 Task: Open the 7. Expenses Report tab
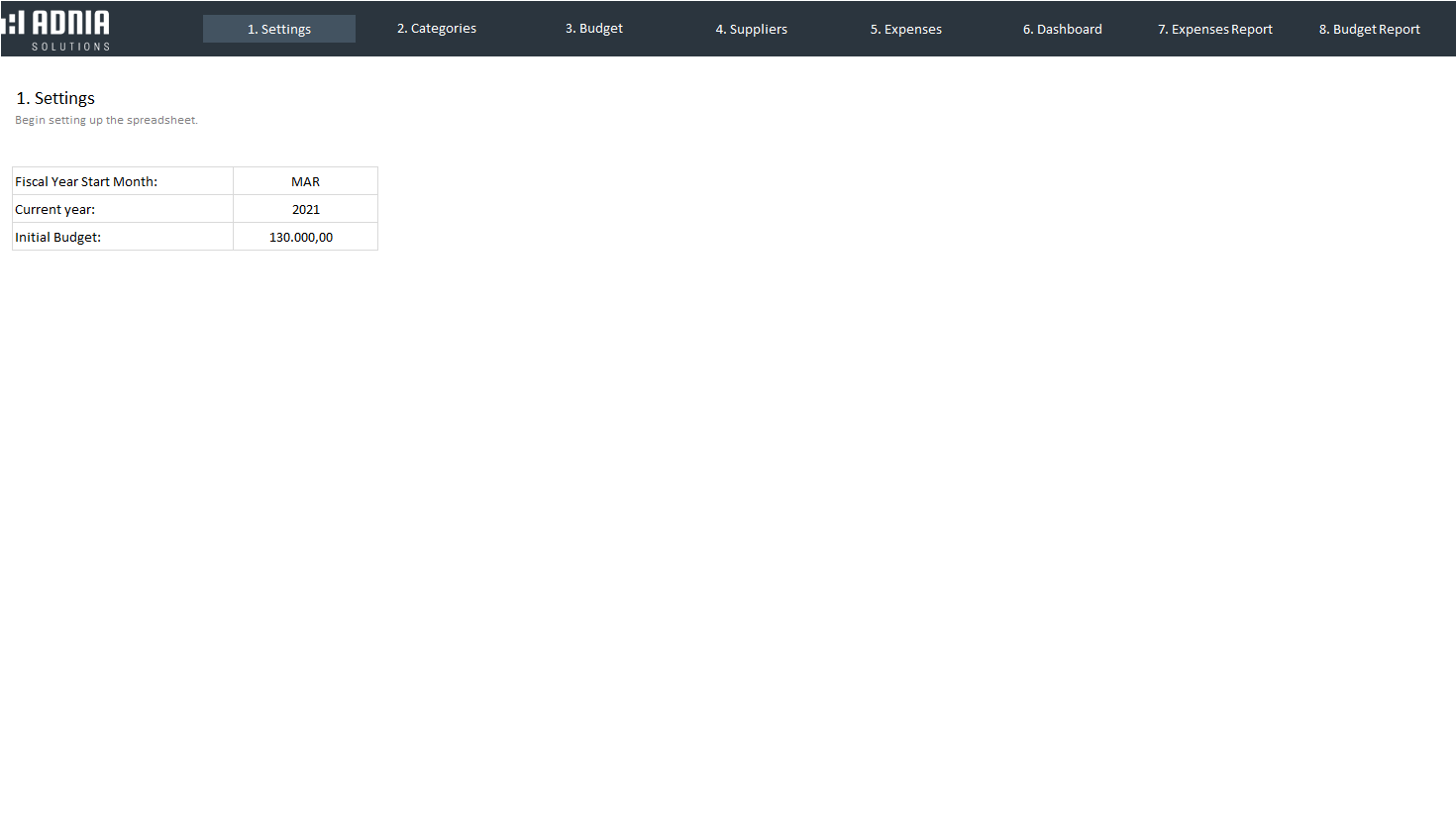coord(1214,29)
